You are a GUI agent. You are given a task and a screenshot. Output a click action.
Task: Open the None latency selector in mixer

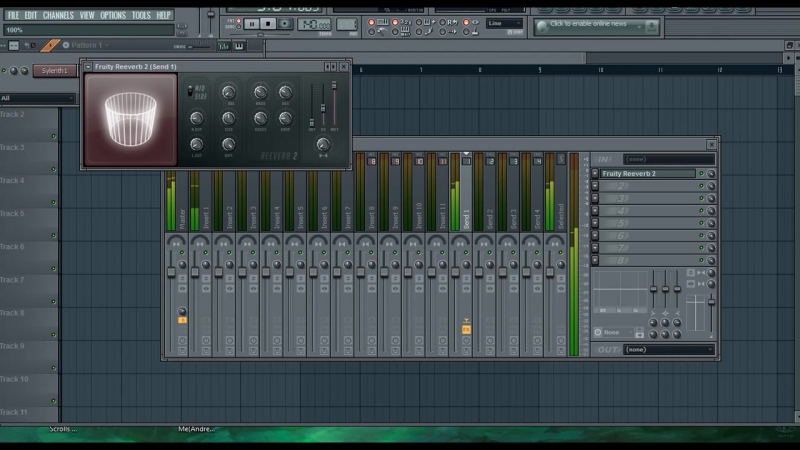coord(614,332)
